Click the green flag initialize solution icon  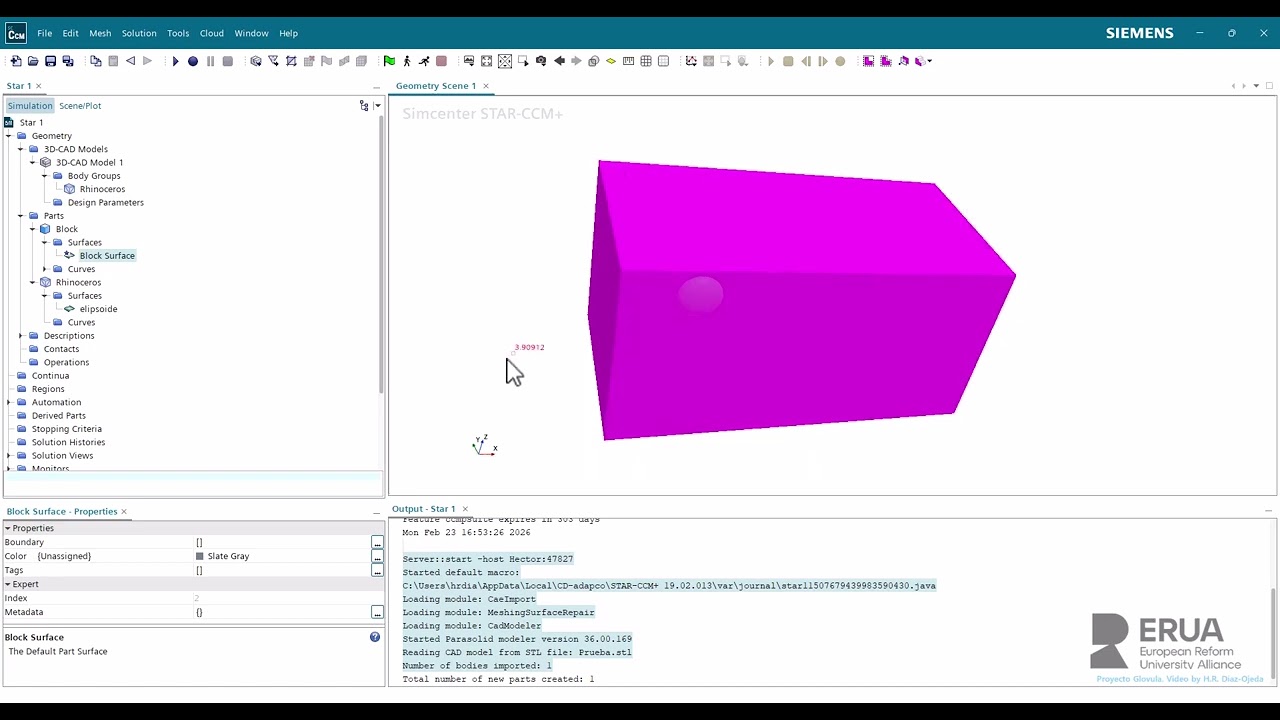click(389, 61)
